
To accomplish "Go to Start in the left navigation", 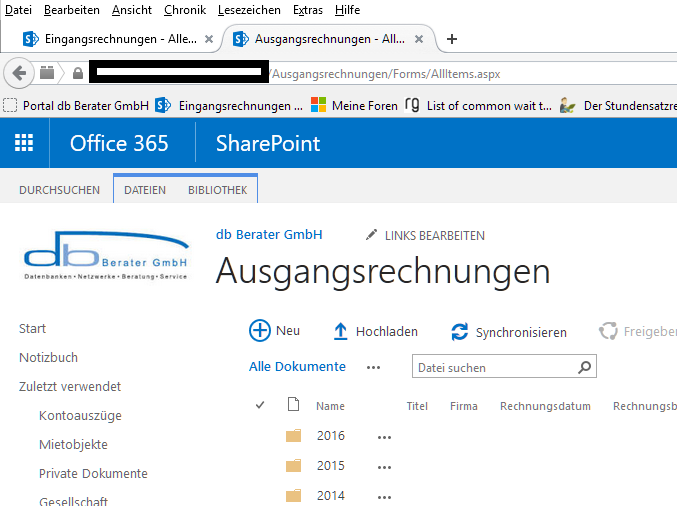I will pyautogui.click(x=32, y=329).
